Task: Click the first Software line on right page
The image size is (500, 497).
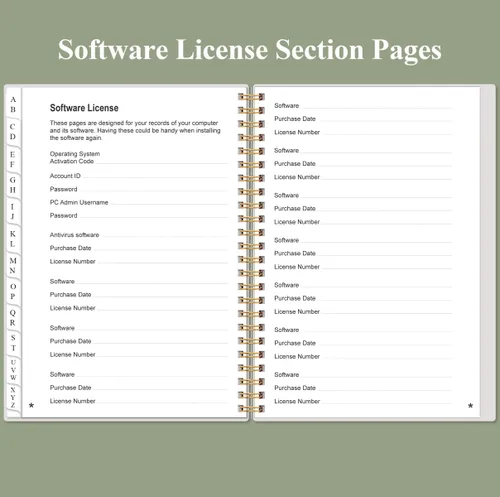Action: coord(363,106)
